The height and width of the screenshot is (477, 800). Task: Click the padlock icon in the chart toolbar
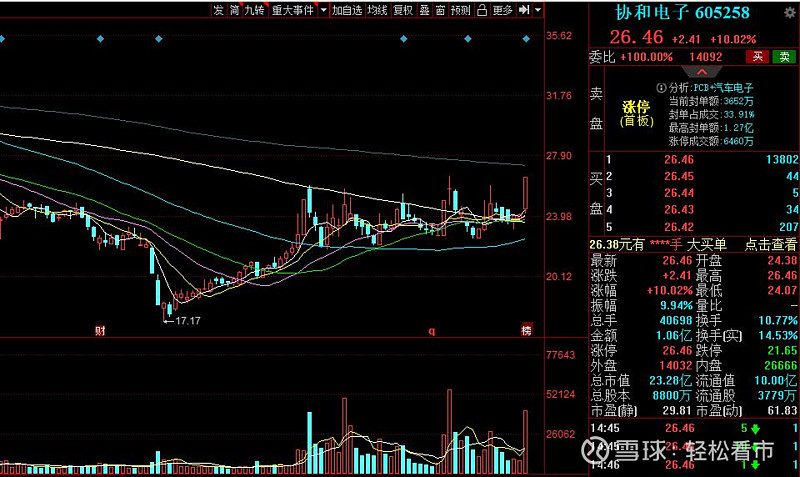(482, 10)
